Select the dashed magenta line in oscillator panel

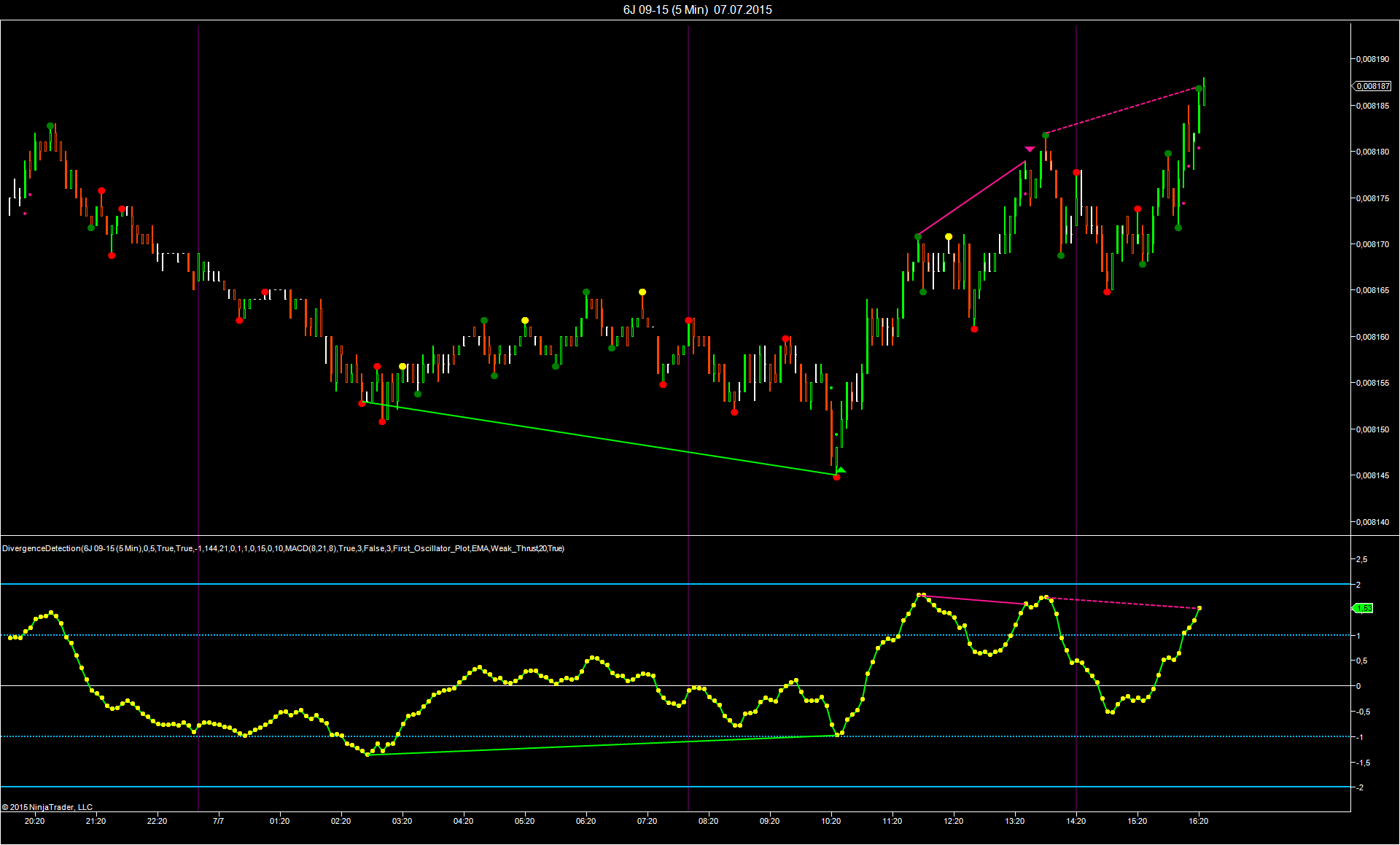pyautogui.click(x=1123, y=603)
